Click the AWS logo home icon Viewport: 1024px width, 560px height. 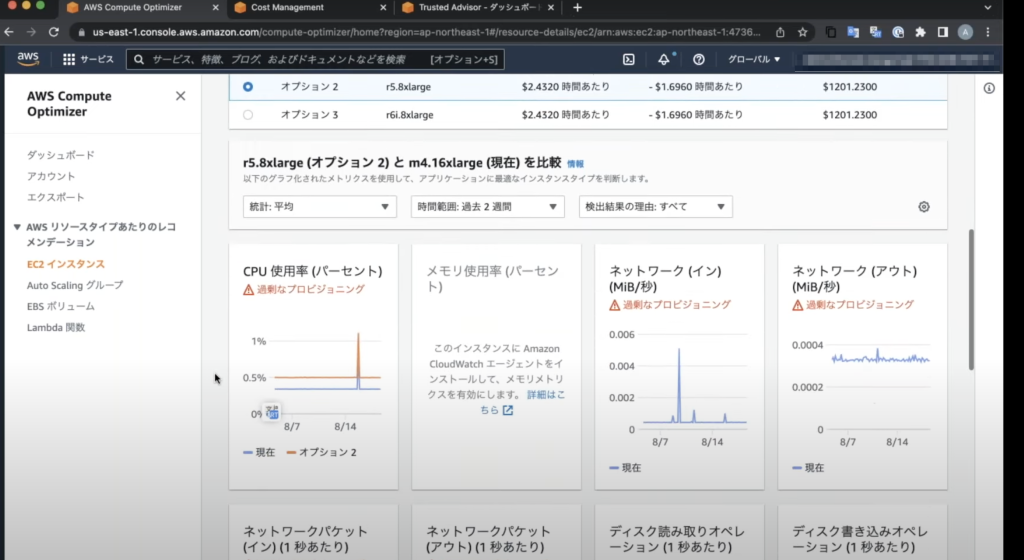[28, 59]
